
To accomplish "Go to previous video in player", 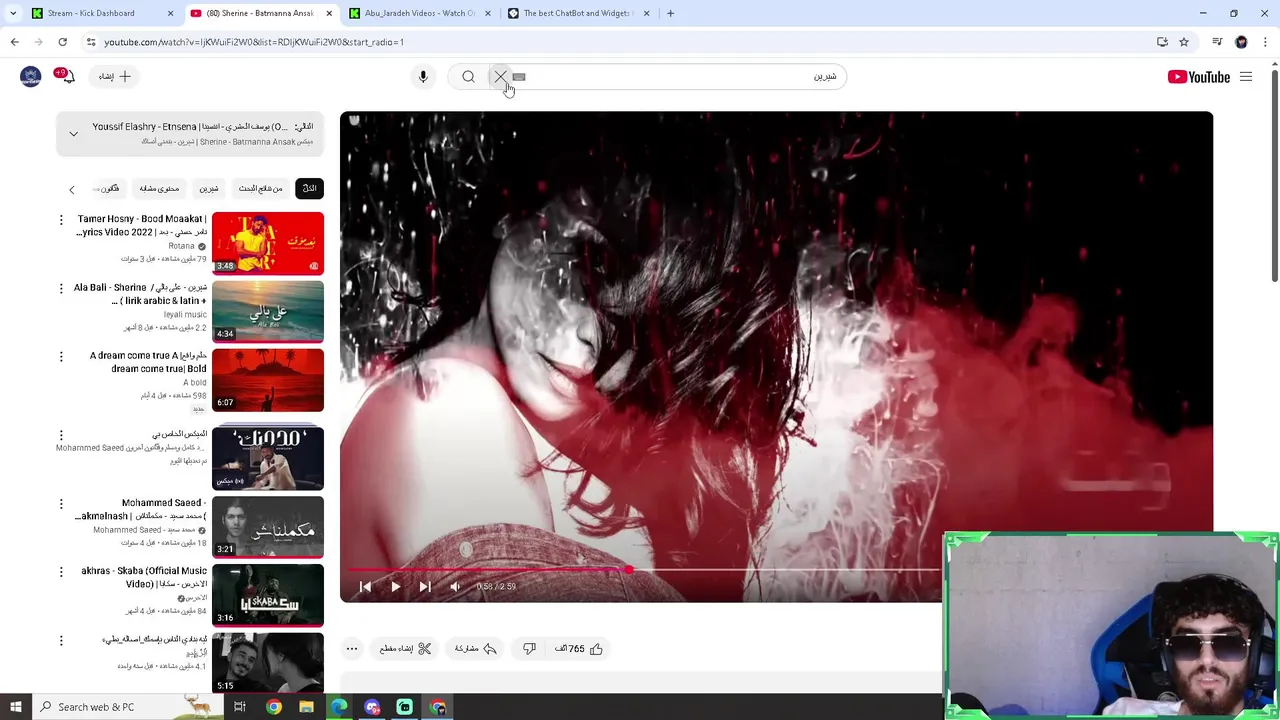I will tap(365, 587).
